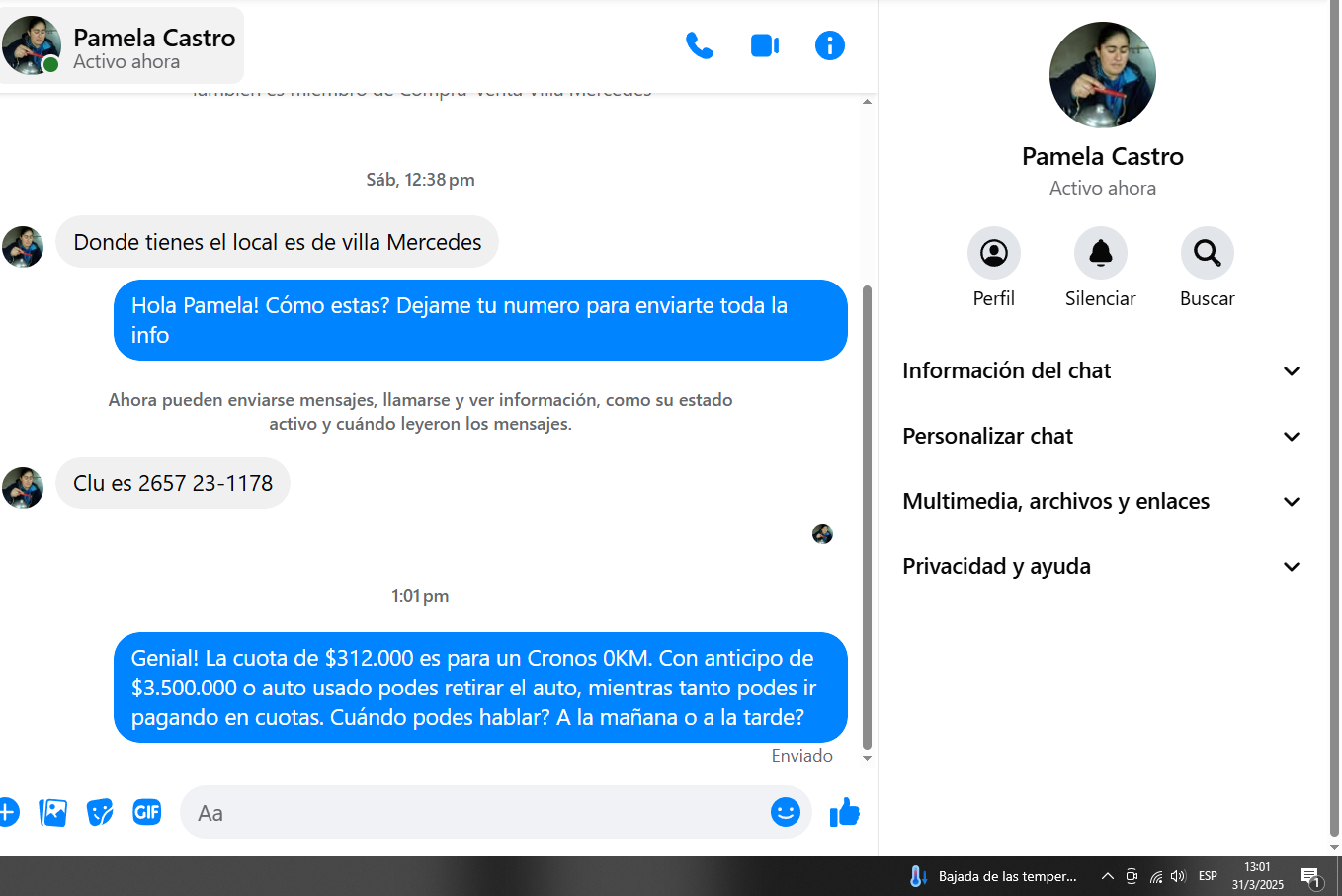
Task: Open chat header with Pamela Castro name
Action: click(x=123, y=45)
